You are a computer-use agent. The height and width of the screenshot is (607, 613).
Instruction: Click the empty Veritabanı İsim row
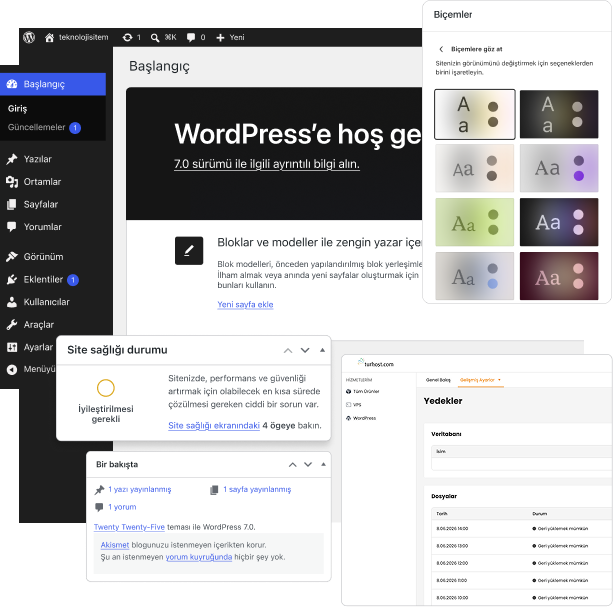coord(522,464)
